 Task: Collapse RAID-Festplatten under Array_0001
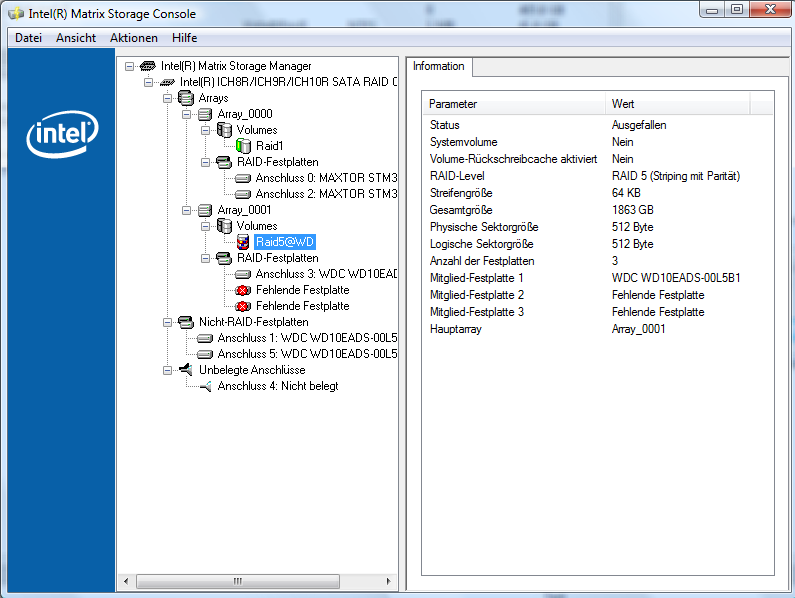point(205,258)
